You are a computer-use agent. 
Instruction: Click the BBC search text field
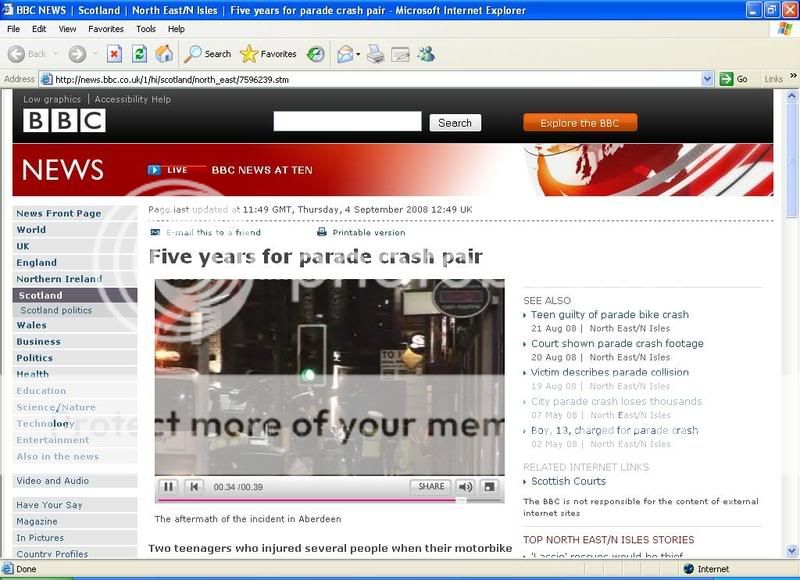click(347, 121)
